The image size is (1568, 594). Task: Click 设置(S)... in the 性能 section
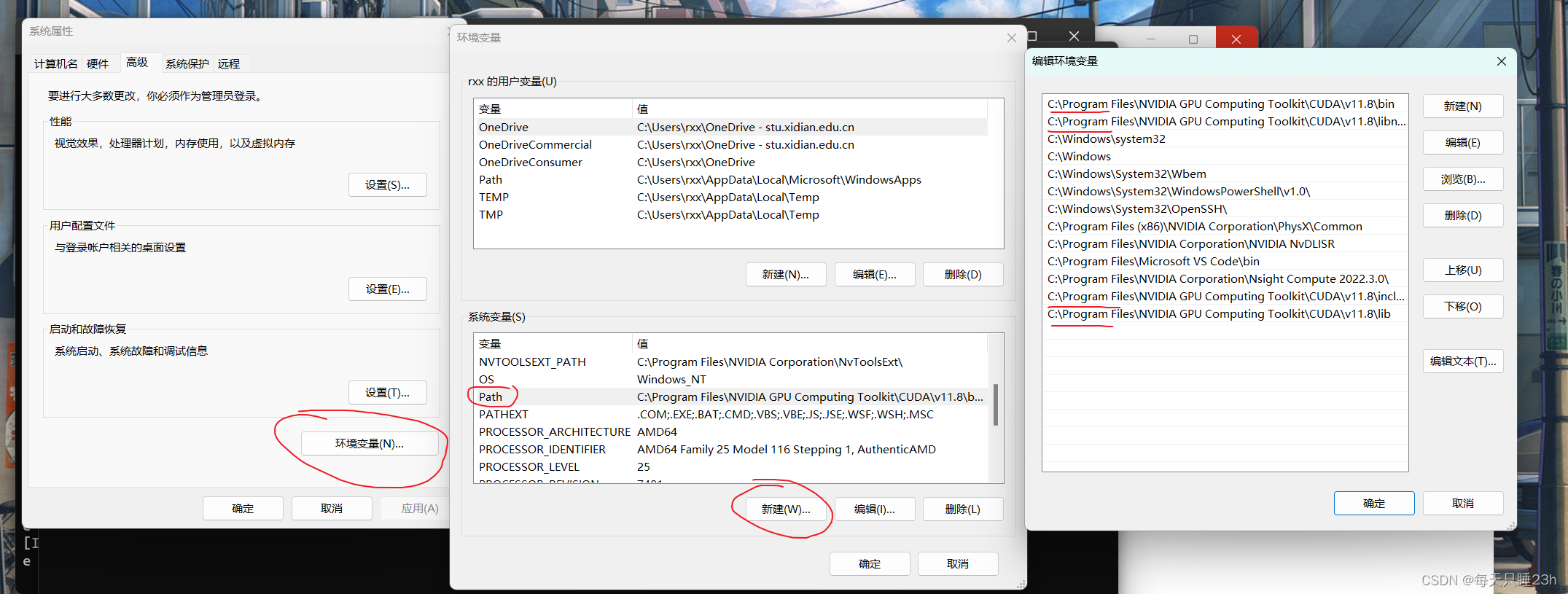pyautogui.click(x=388, y=185)
